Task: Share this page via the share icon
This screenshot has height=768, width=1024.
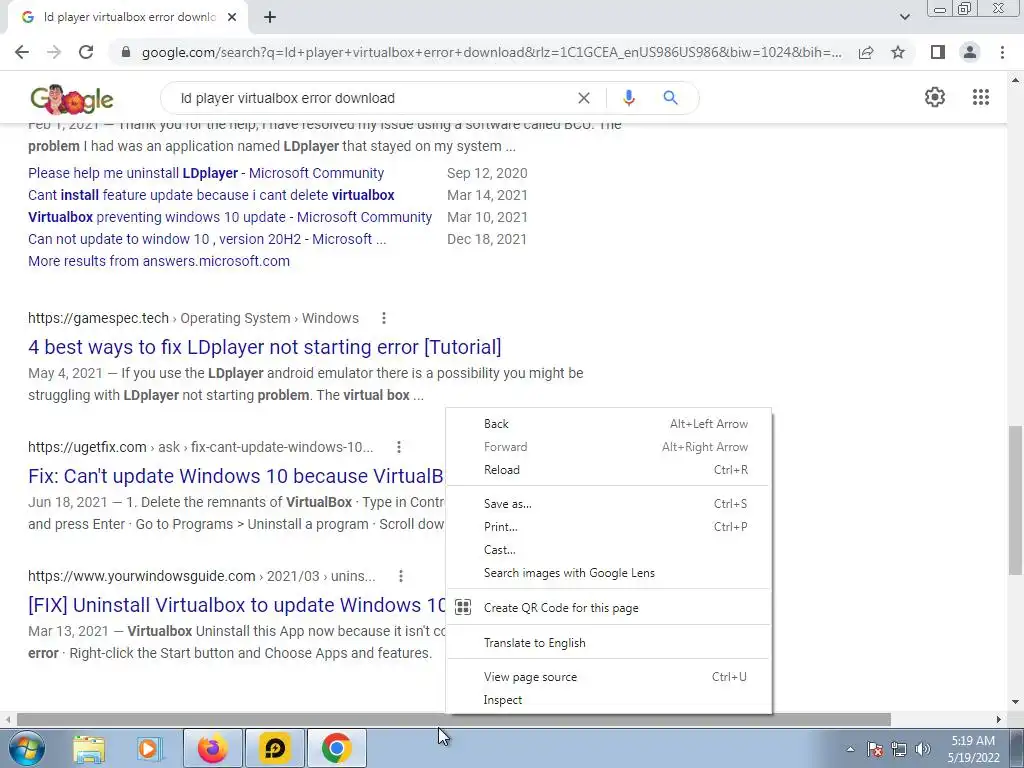Action: 866,52
